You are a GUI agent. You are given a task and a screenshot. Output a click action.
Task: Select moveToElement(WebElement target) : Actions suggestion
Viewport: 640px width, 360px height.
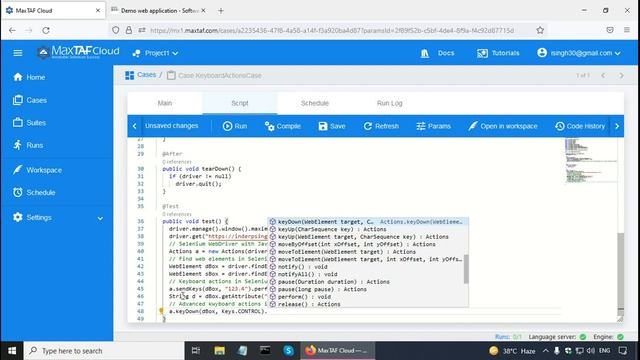(368, 252)
